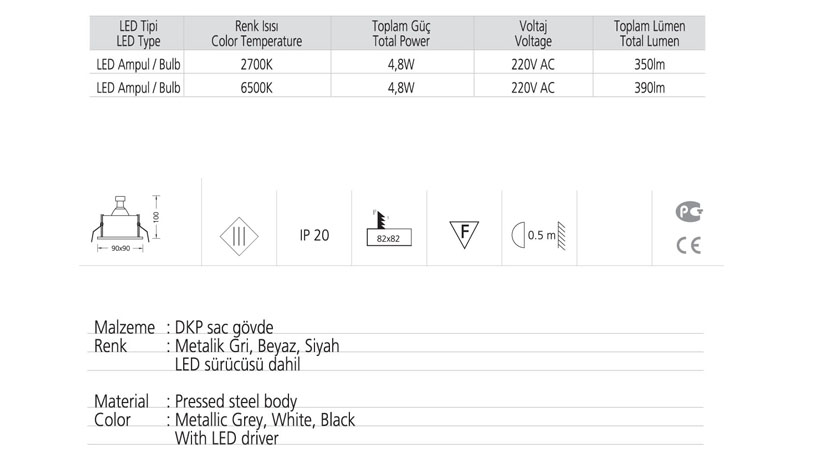Select the 350lm lumen value
The height and width of the screenshot is (458, 814).
point(648,63)
